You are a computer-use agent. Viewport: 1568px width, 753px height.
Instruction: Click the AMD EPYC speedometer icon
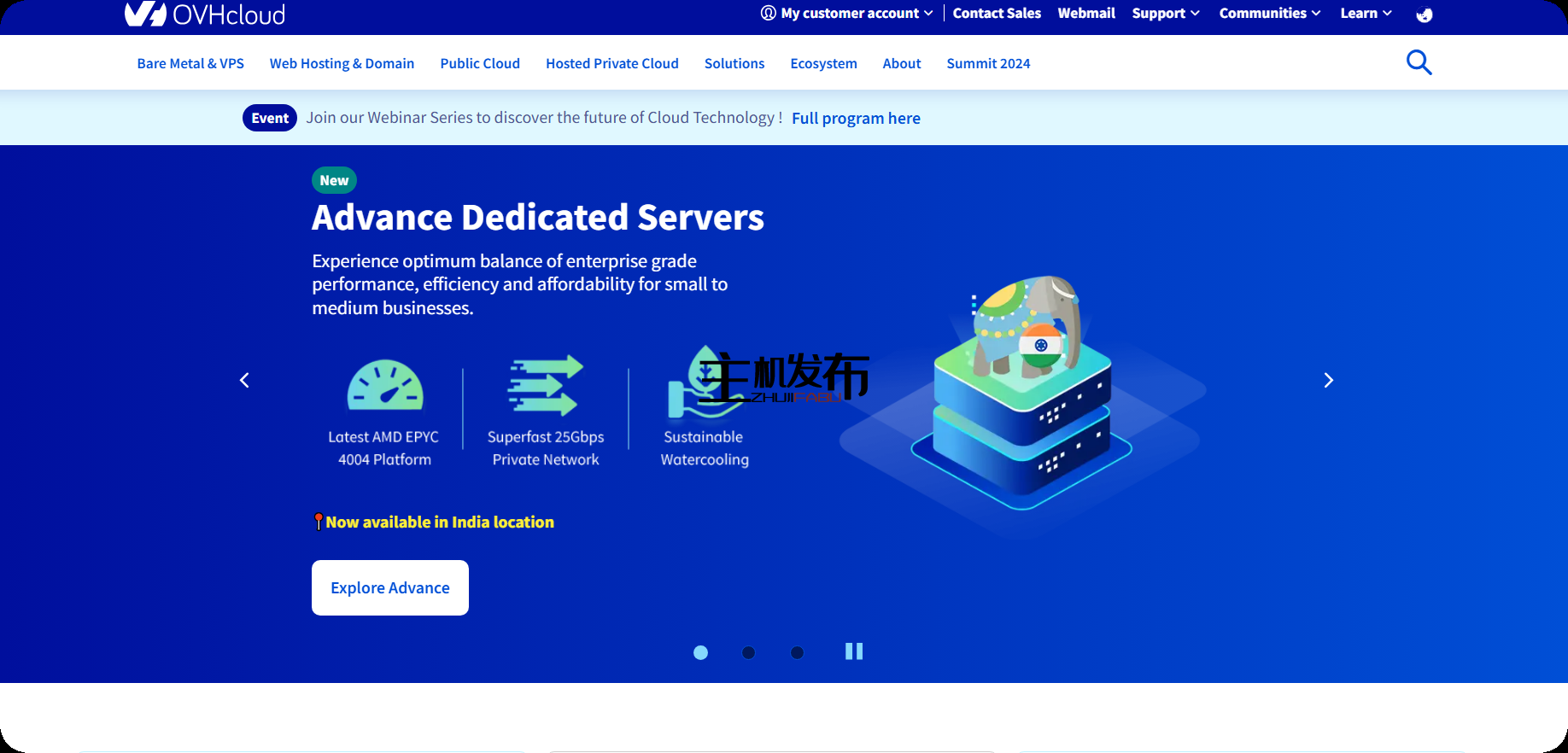[384, 385]
